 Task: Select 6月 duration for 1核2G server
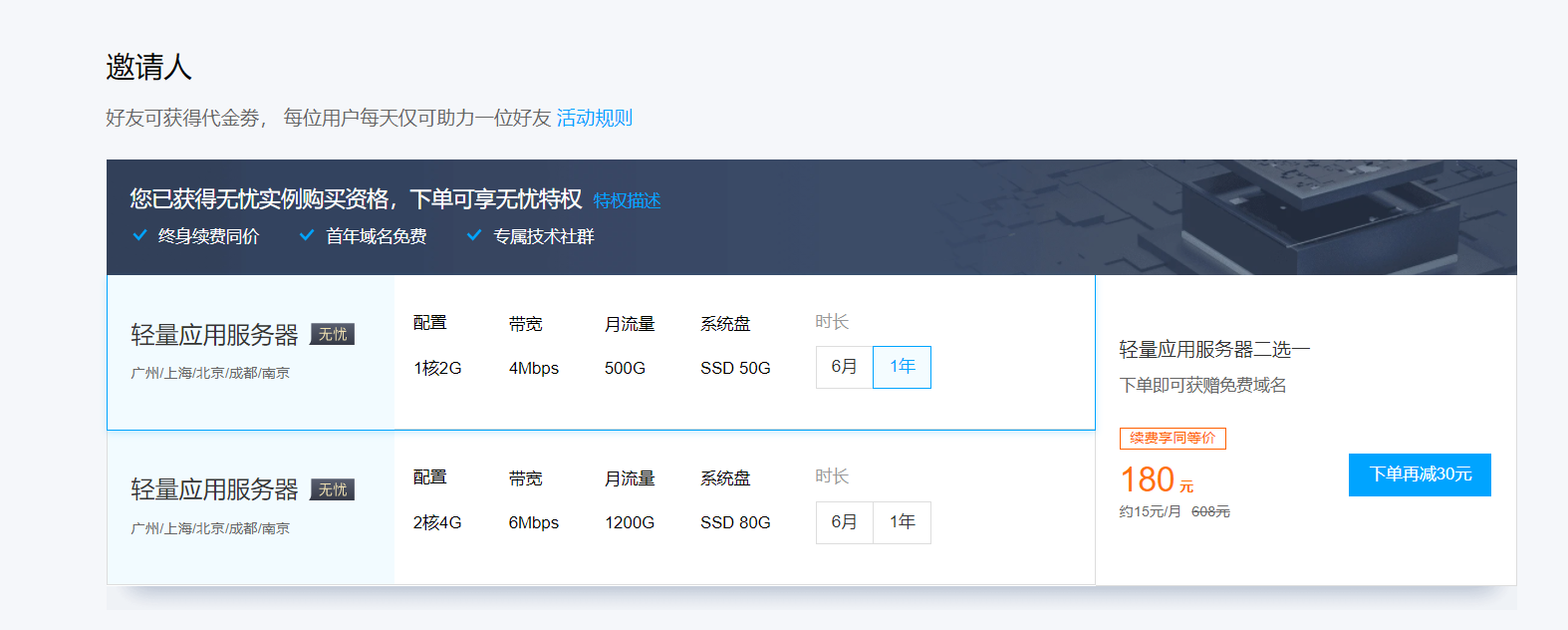pyautogui.click(x=845, y=367)
